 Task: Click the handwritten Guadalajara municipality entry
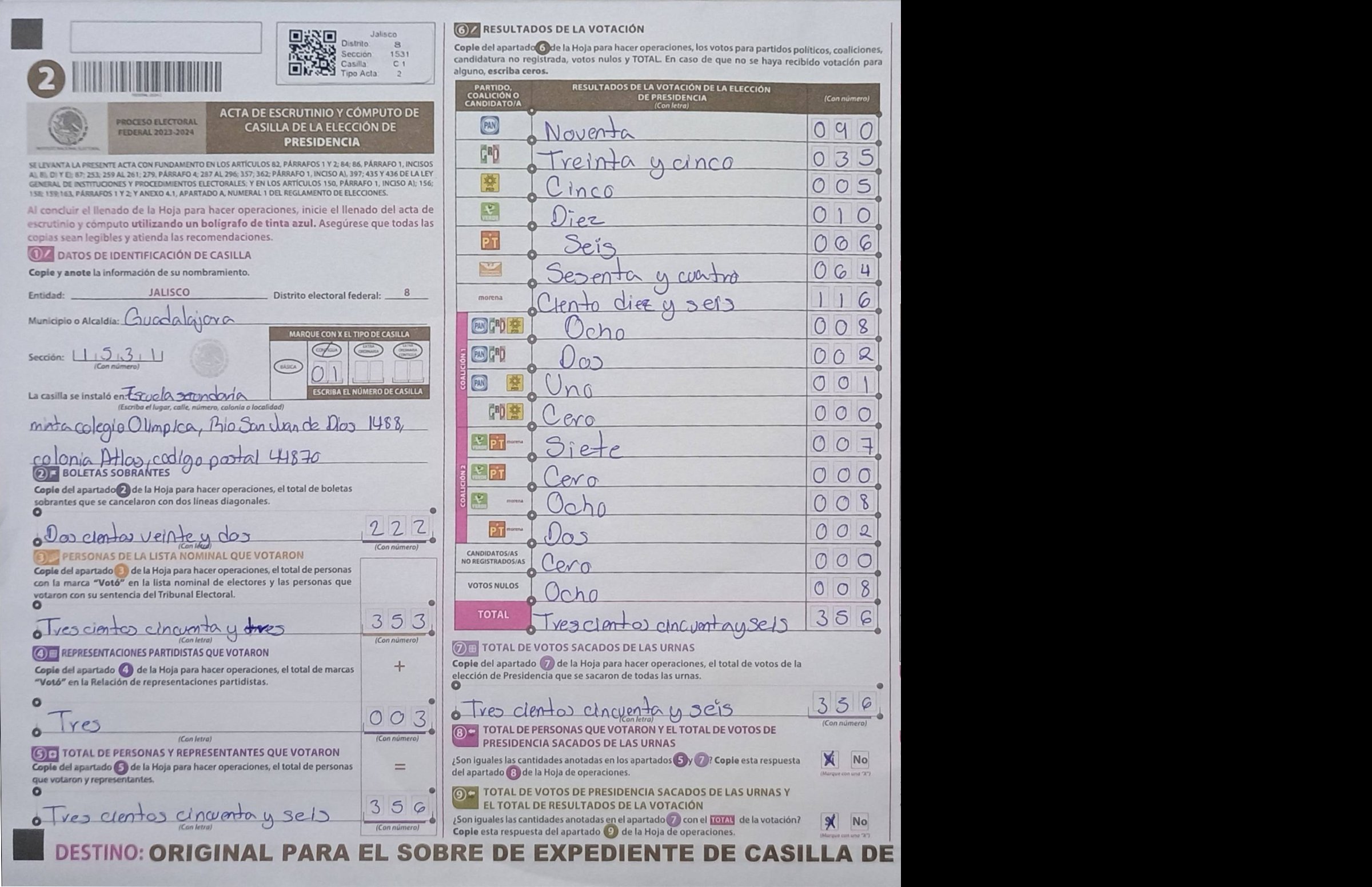pos(178,318)
